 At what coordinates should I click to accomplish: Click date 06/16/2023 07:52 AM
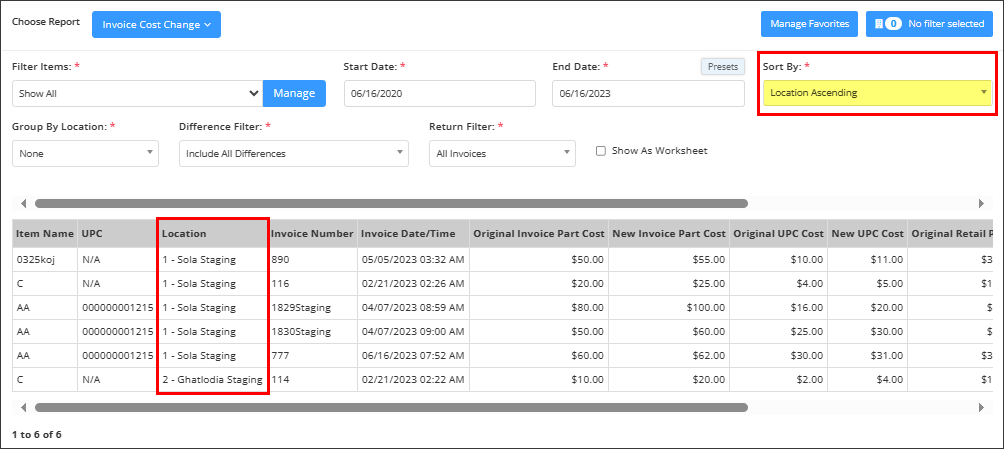click(413, 355)
